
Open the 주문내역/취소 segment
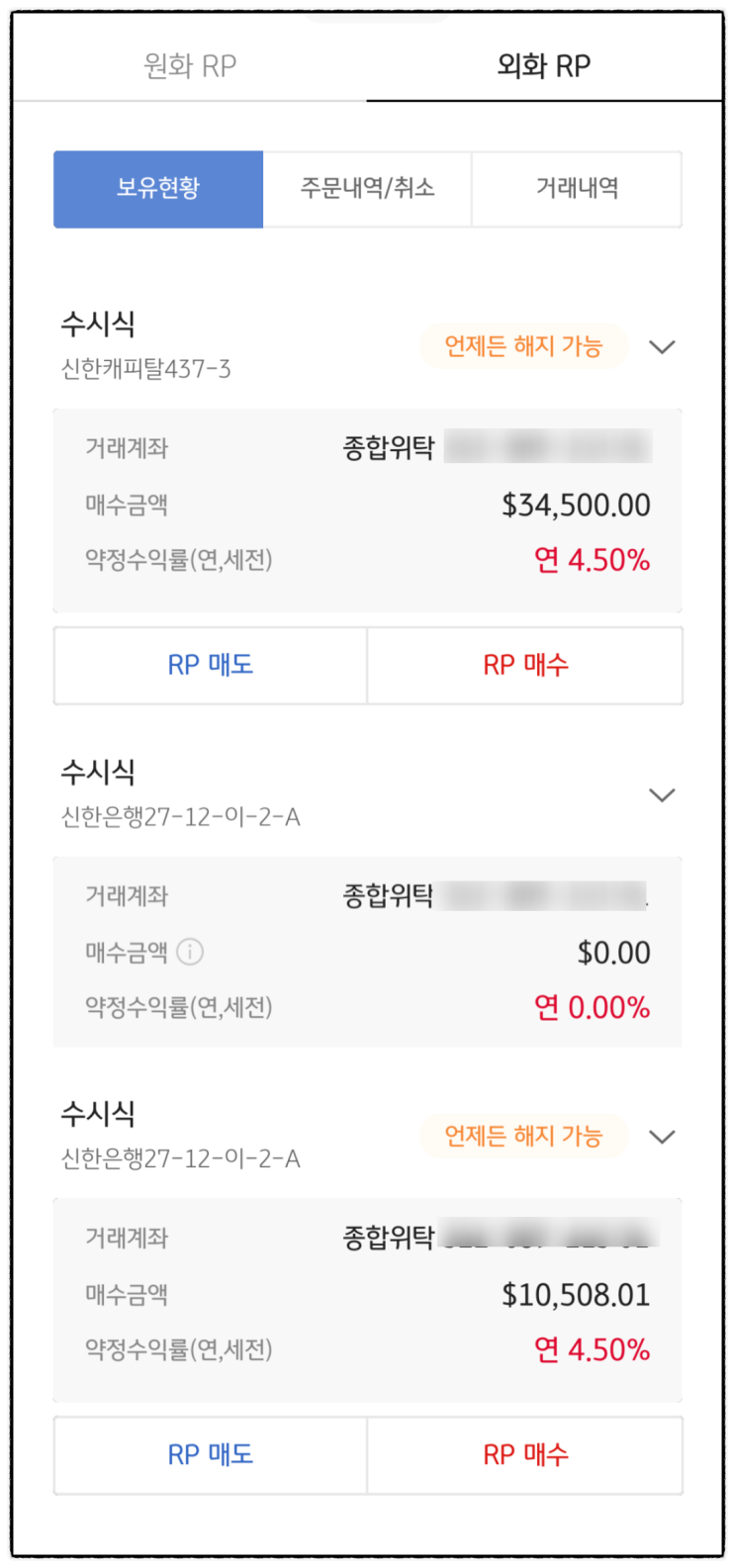coord(368,189)
